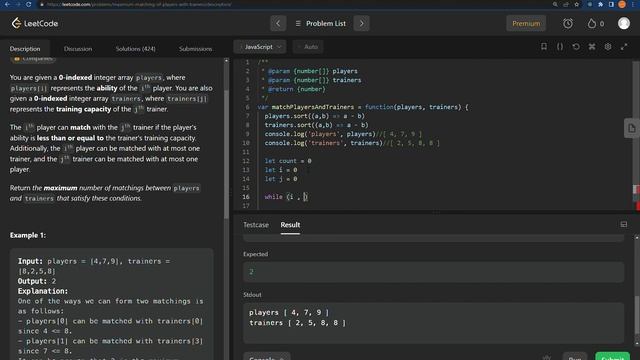Open the JavaScript language dropdown
The height and width of the screenshot is (360, 640).
[x=260, y=47]
